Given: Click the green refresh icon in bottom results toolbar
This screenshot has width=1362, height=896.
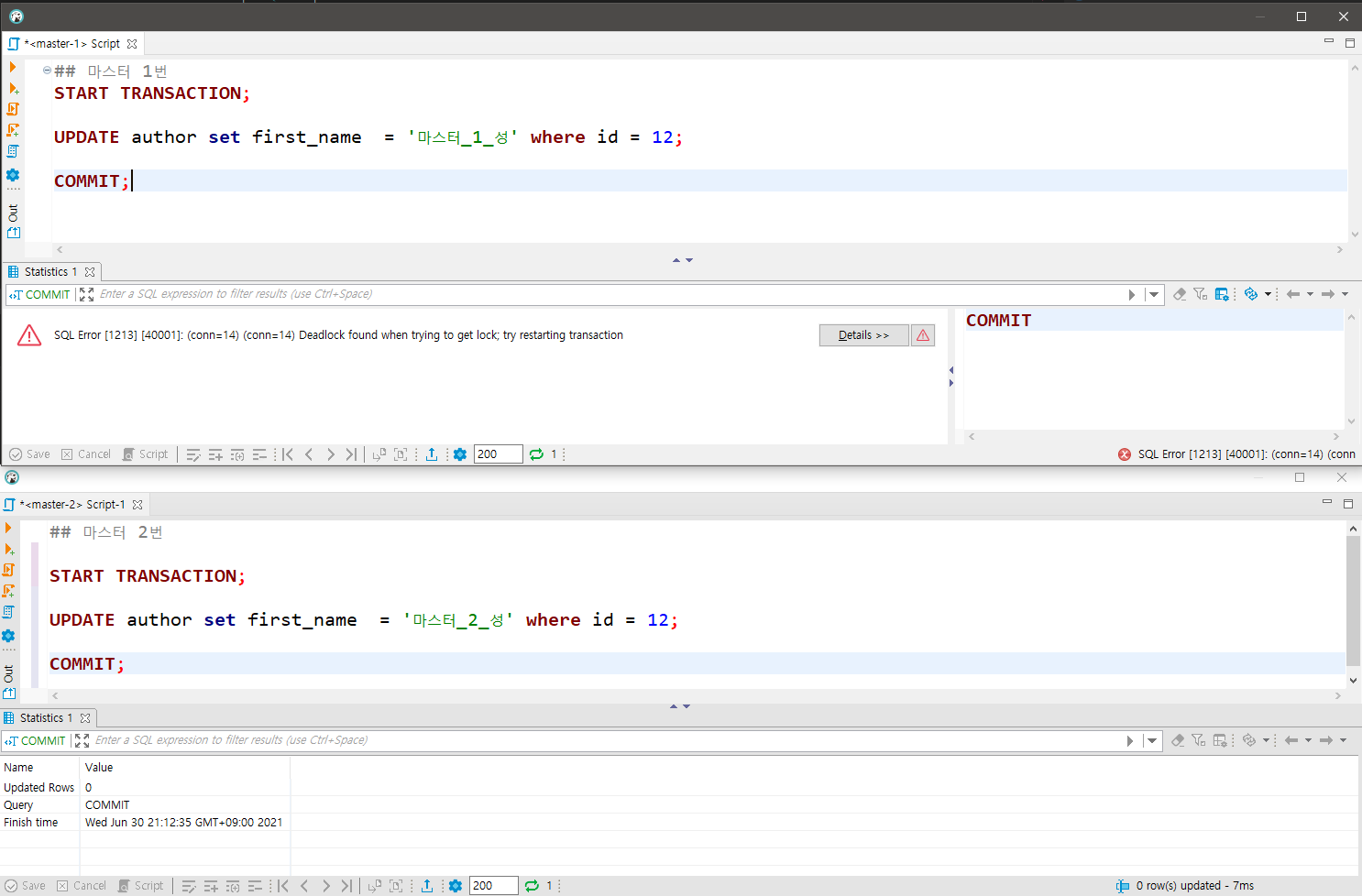Looking at the screenshot, I should [x=531, y=886].
